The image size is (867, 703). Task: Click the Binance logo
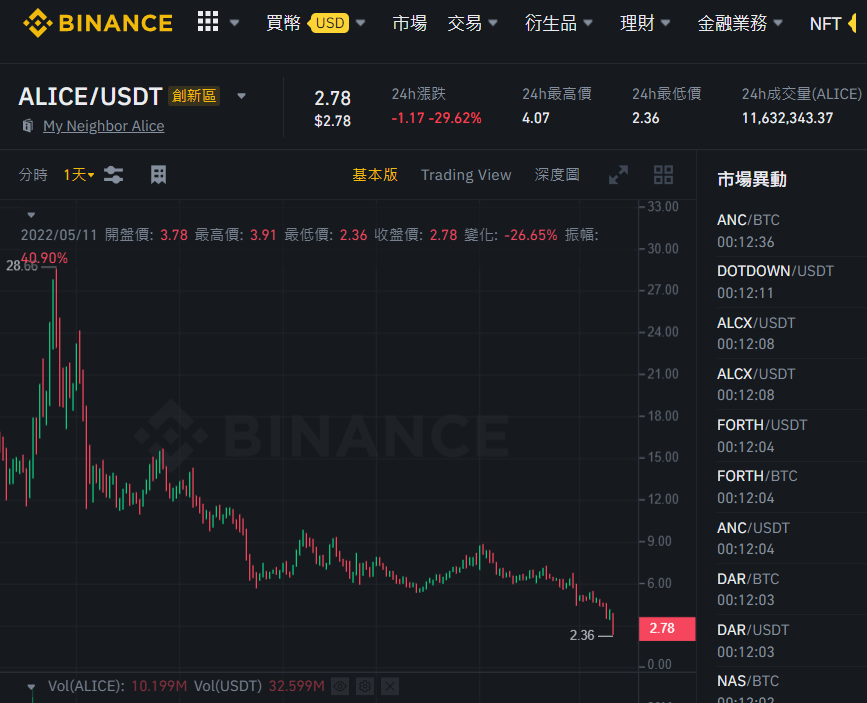pyautogui.click(x=98, y=23)
